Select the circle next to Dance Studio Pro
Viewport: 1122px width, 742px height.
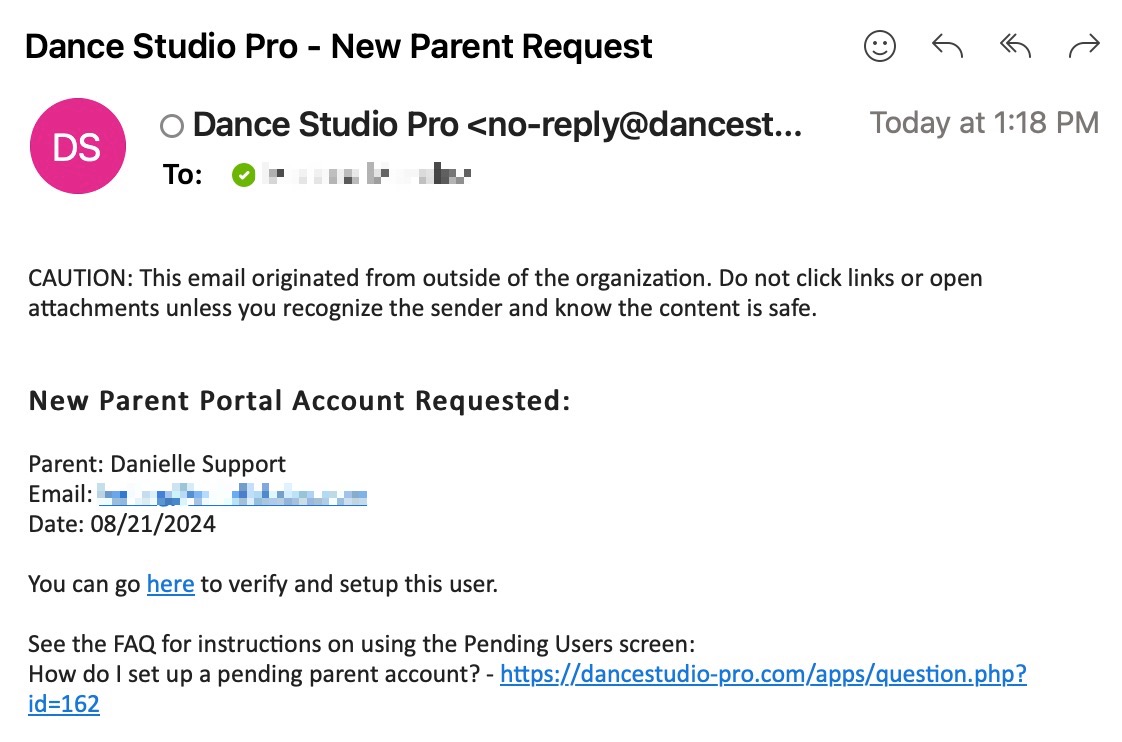(x=171, y=124)
